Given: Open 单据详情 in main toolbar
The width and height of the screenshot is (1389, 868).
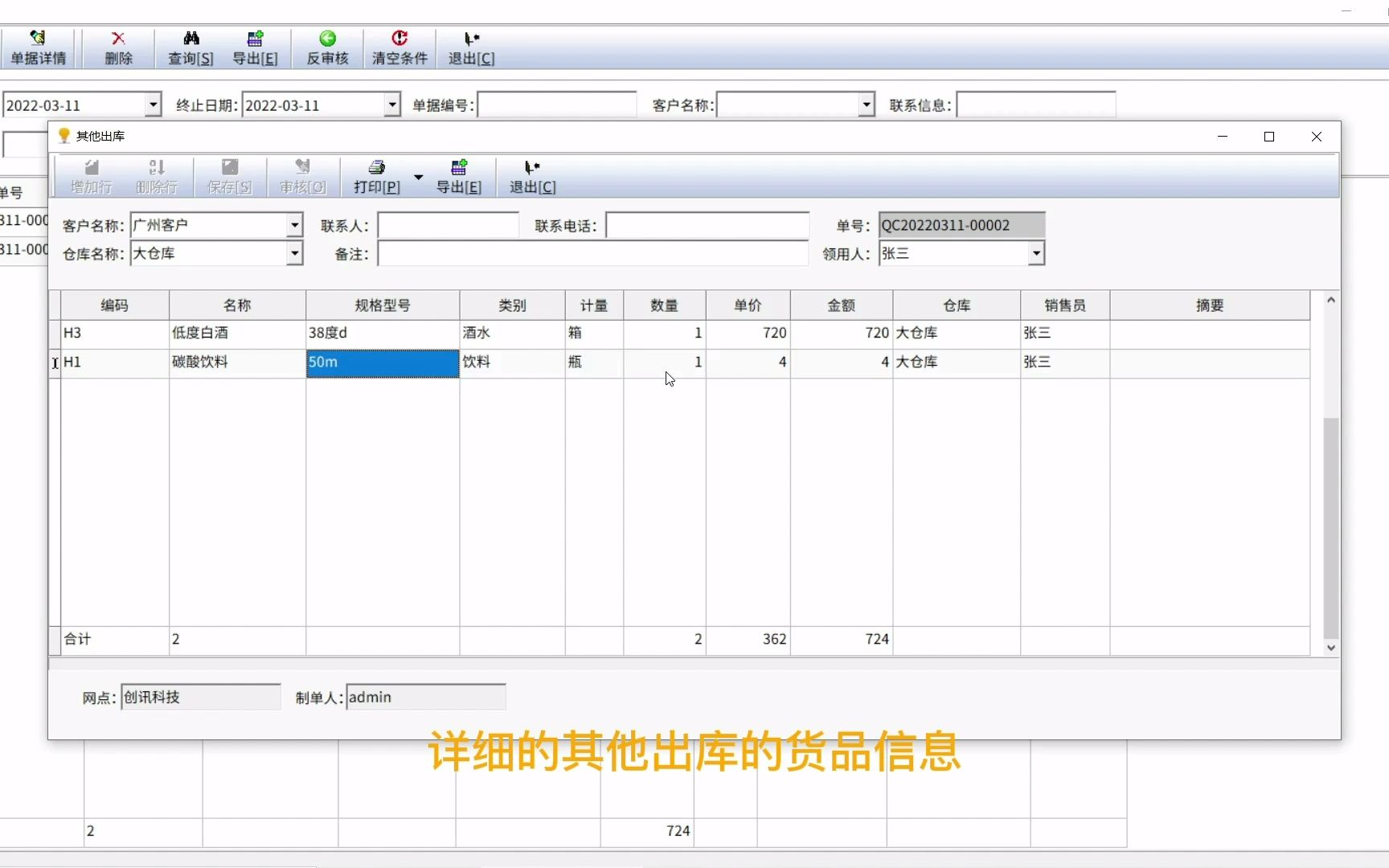Looking at the screenshot, I should click(38, 48).
